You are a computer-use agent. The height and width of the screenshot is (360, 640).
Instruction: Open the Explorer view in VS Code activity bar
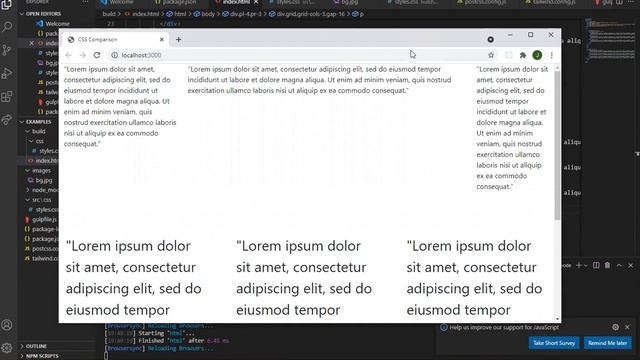(7, 4)
